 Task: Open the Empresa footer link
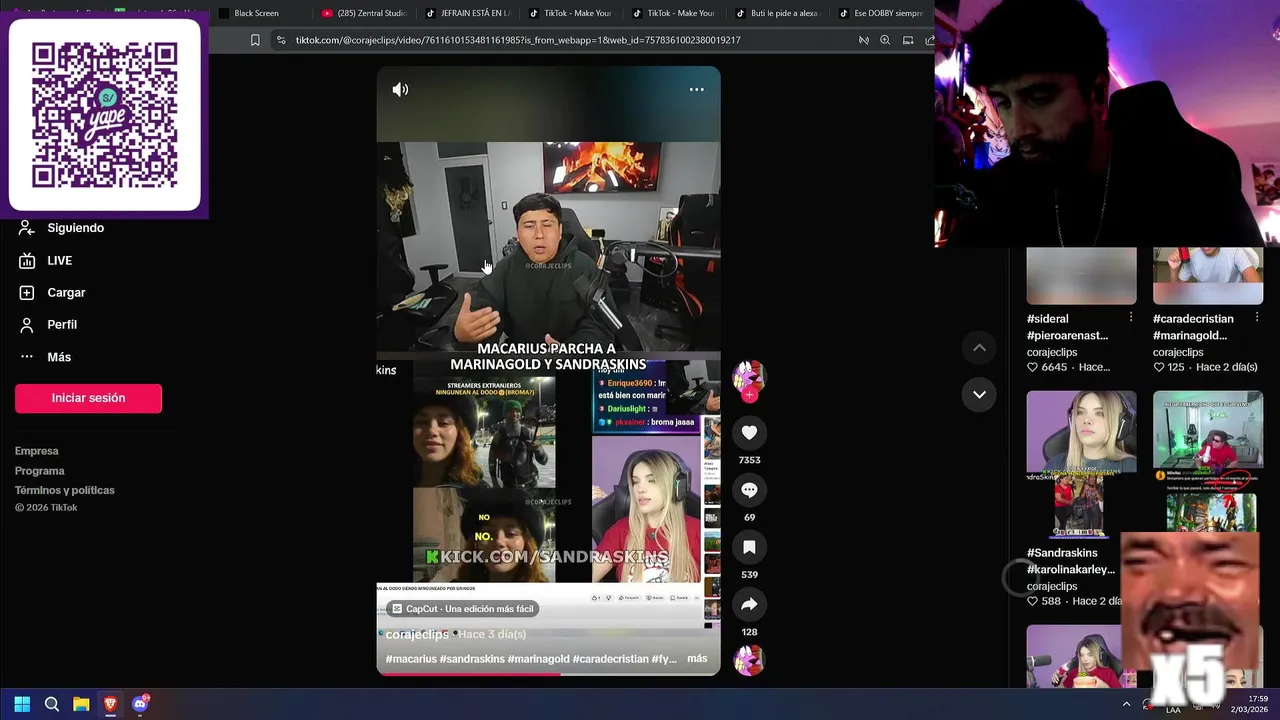point(37,451)
